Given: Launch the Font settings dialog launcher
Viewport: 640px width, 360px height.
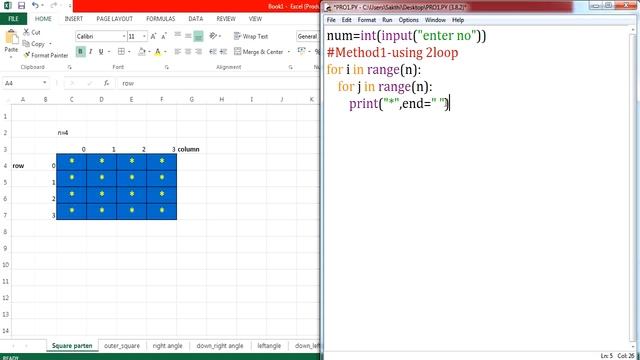Looking at the screenshot, I should pyautogui.click(x=167, y=67).
